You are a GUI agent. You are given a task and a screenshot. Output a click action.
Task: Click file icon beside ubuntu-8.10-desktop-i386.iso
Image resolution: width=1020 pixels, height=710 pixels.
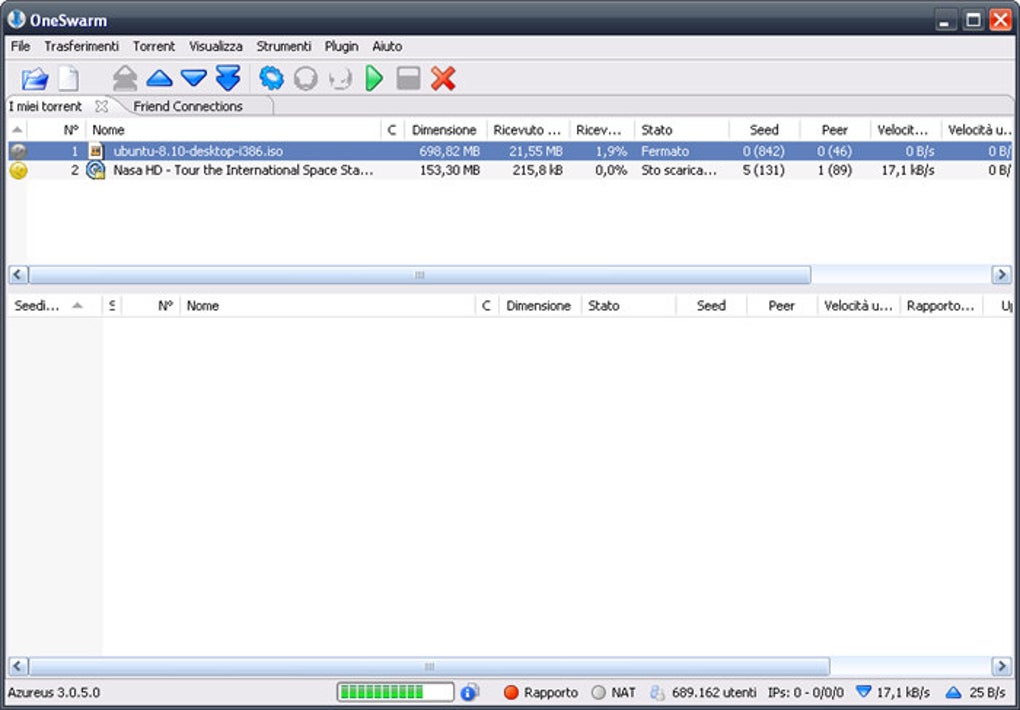96,151
